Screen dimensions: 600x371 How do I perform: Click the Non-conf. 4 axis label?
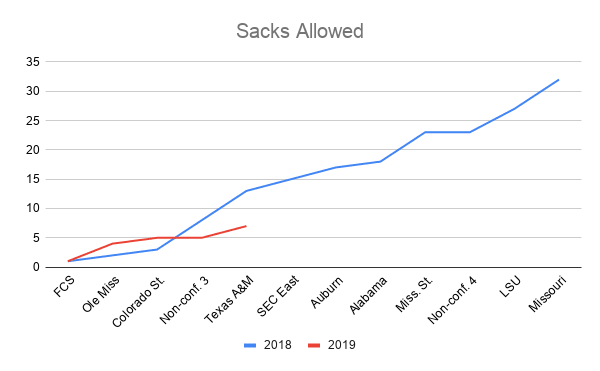pyautogui.click(x=452, y=300)
